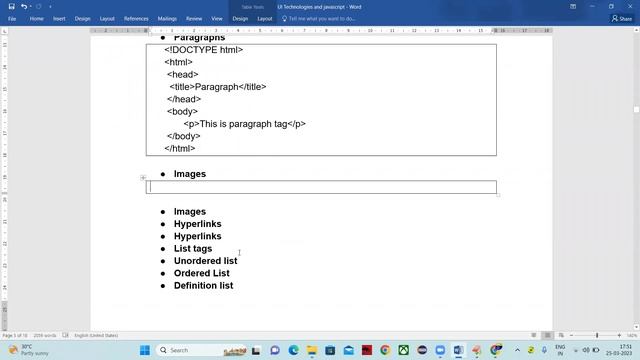Viewport: 640px width, 360px height.
Task: Open Customize Quick Access Toolbar dropdown
Action: 50,7
